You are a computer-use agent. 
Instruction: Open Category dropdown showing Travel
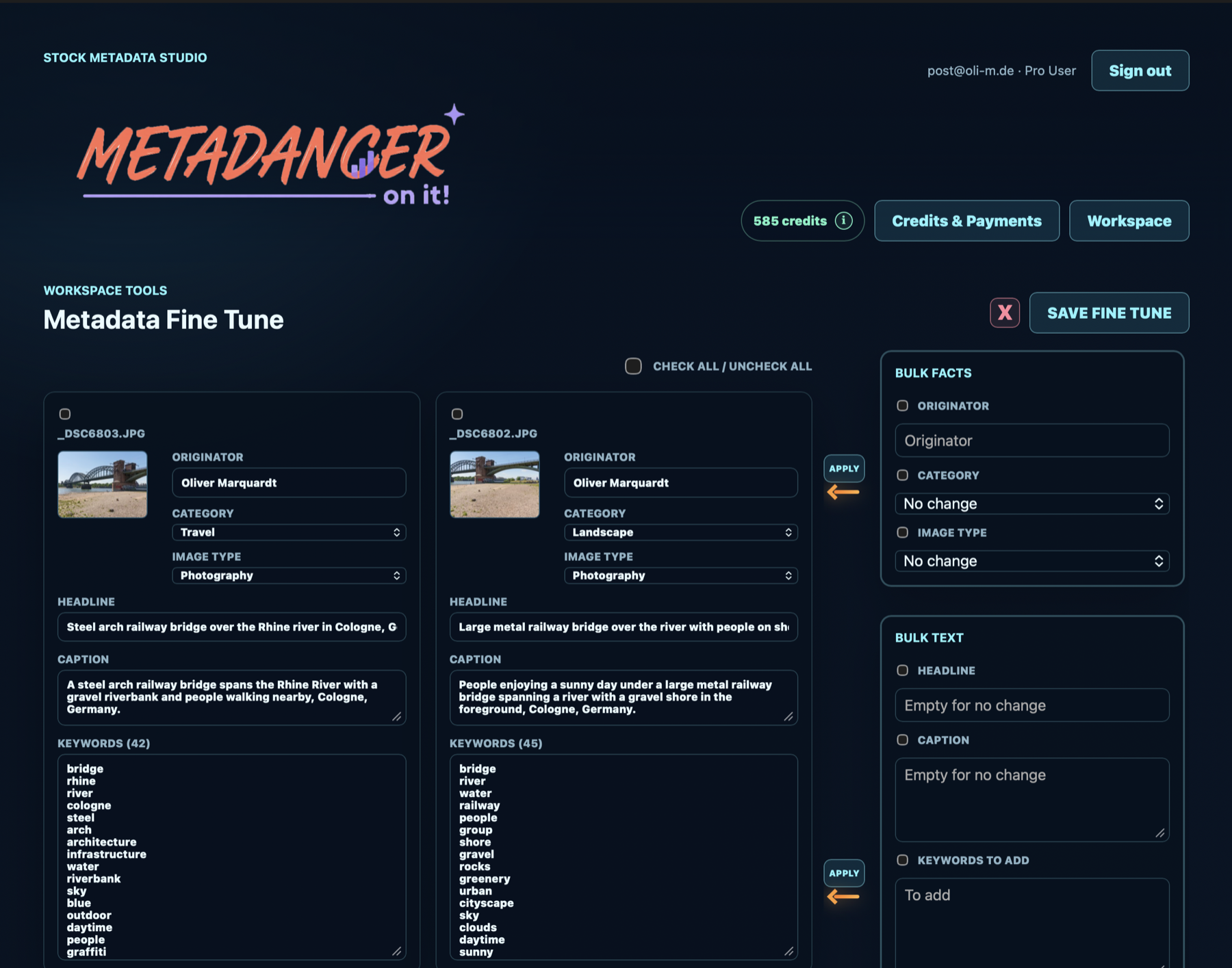[289, 532]
